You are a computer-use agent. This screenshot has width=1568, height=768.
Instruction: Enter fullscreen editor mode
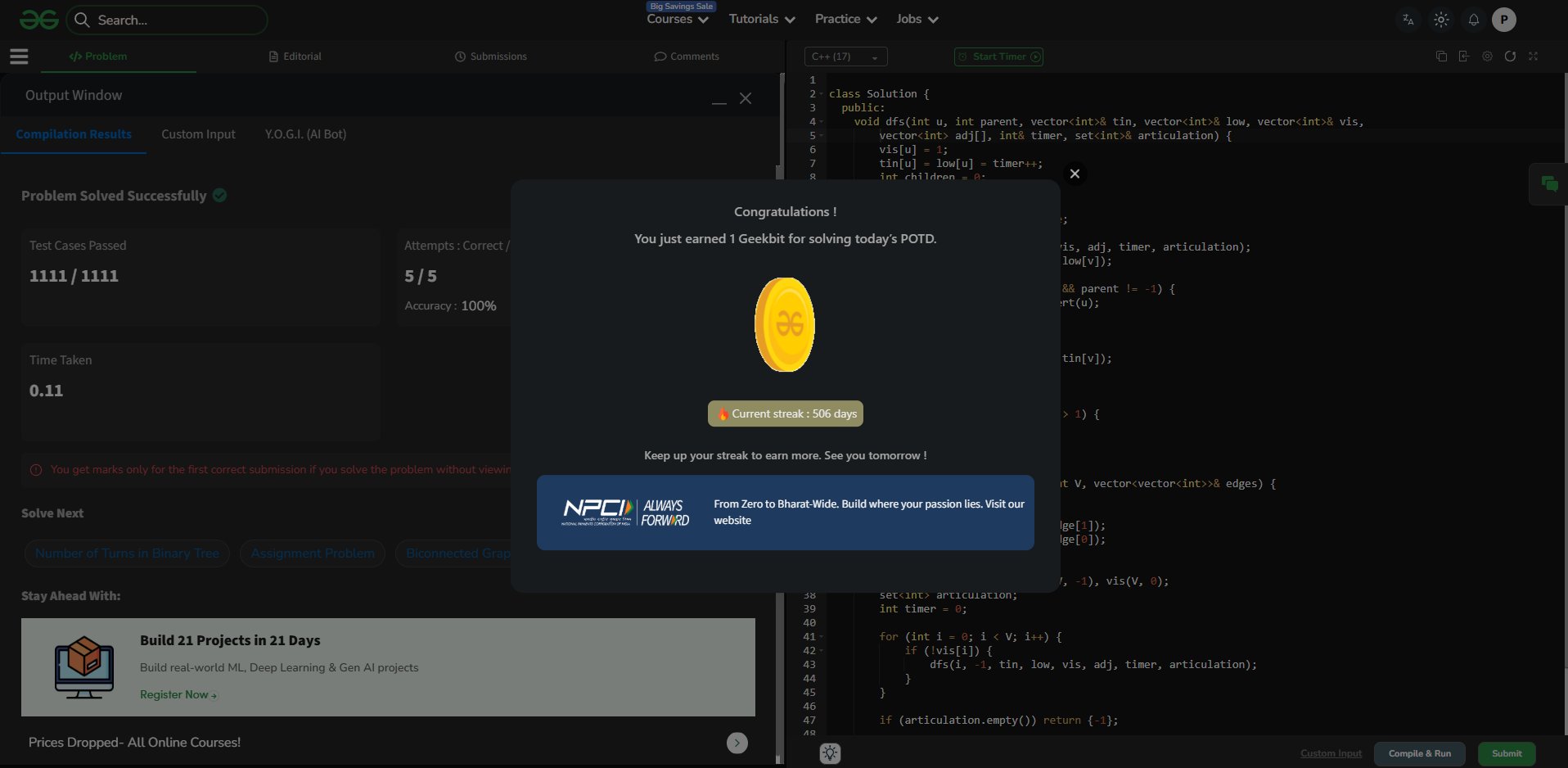click(1533, 56)
